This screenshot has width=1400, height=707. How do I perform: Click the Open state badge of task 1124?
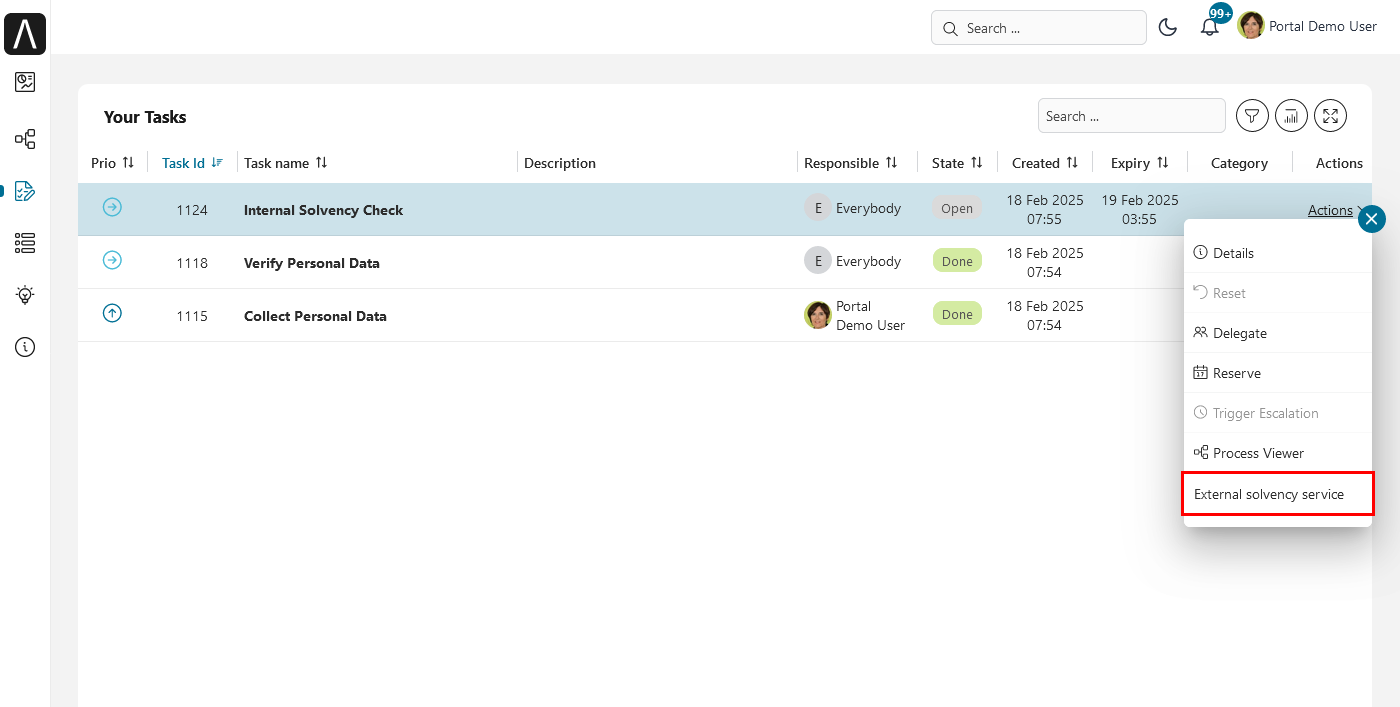pos(957,209)
